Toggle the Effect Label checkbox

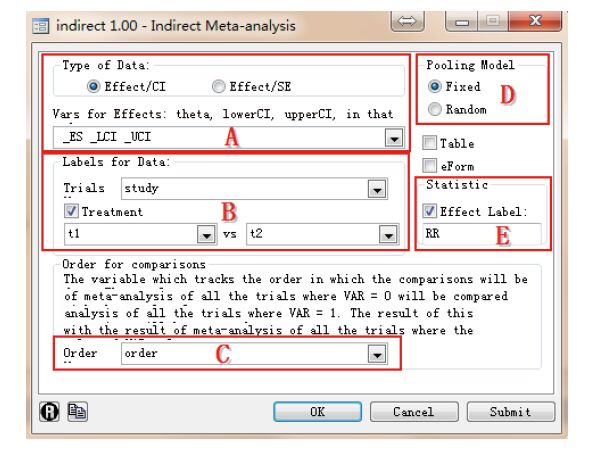point(430,211)
